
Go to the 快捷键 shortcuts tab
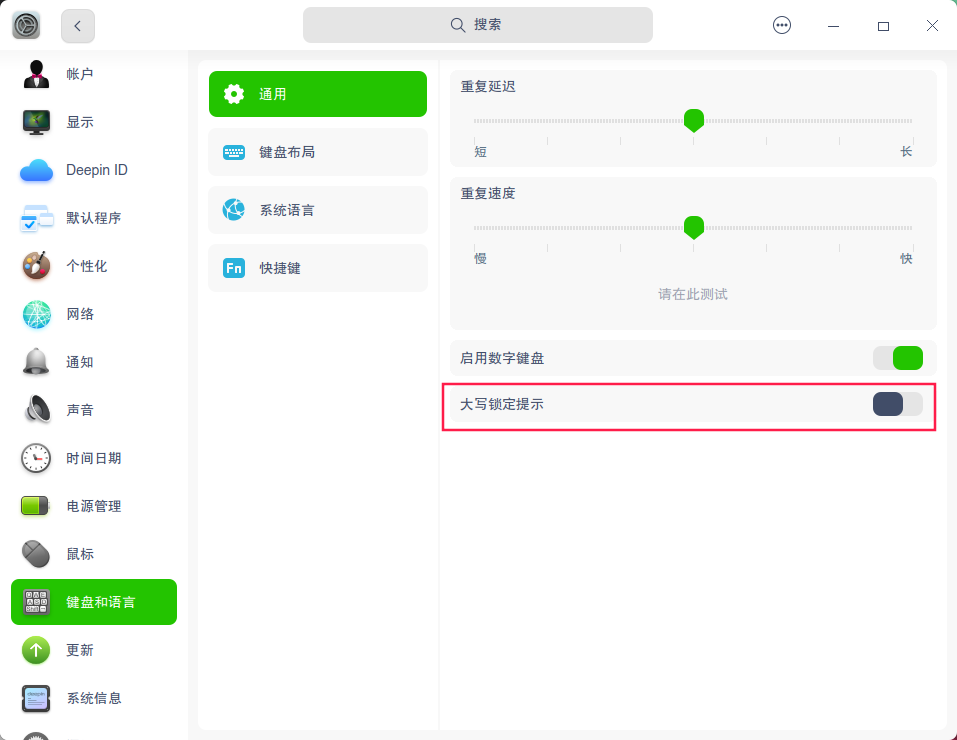pyautogui.click(x=317, y=268)
